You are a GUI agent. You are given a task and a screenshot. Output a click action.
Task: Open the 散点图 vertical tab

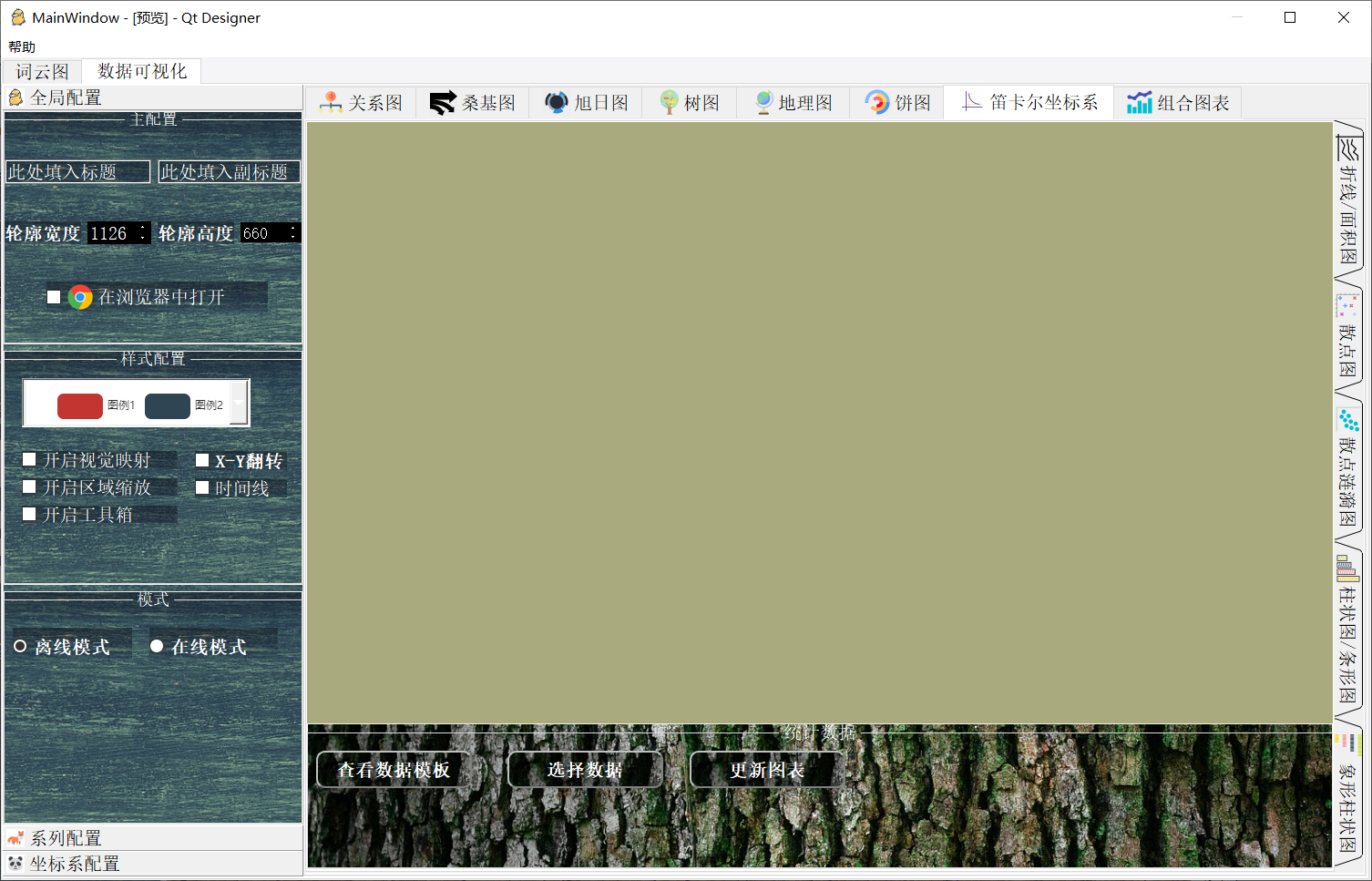pos(1347,334)
